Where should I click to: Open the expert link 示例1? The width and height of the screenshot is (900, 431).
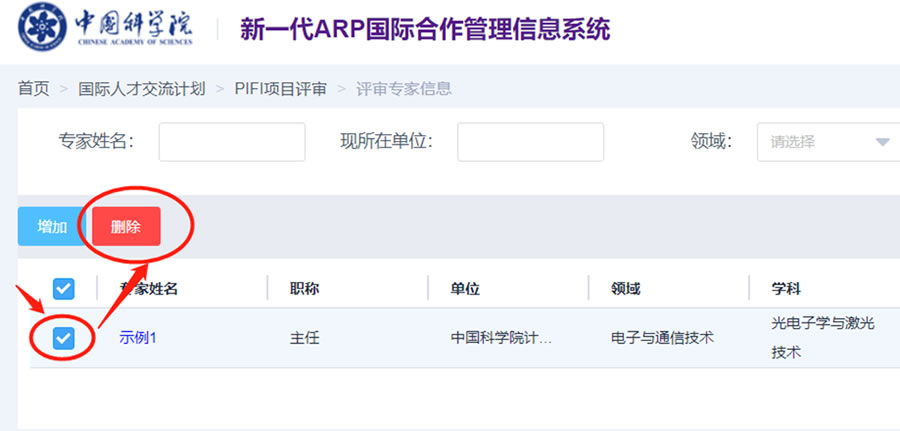point(138,338)
